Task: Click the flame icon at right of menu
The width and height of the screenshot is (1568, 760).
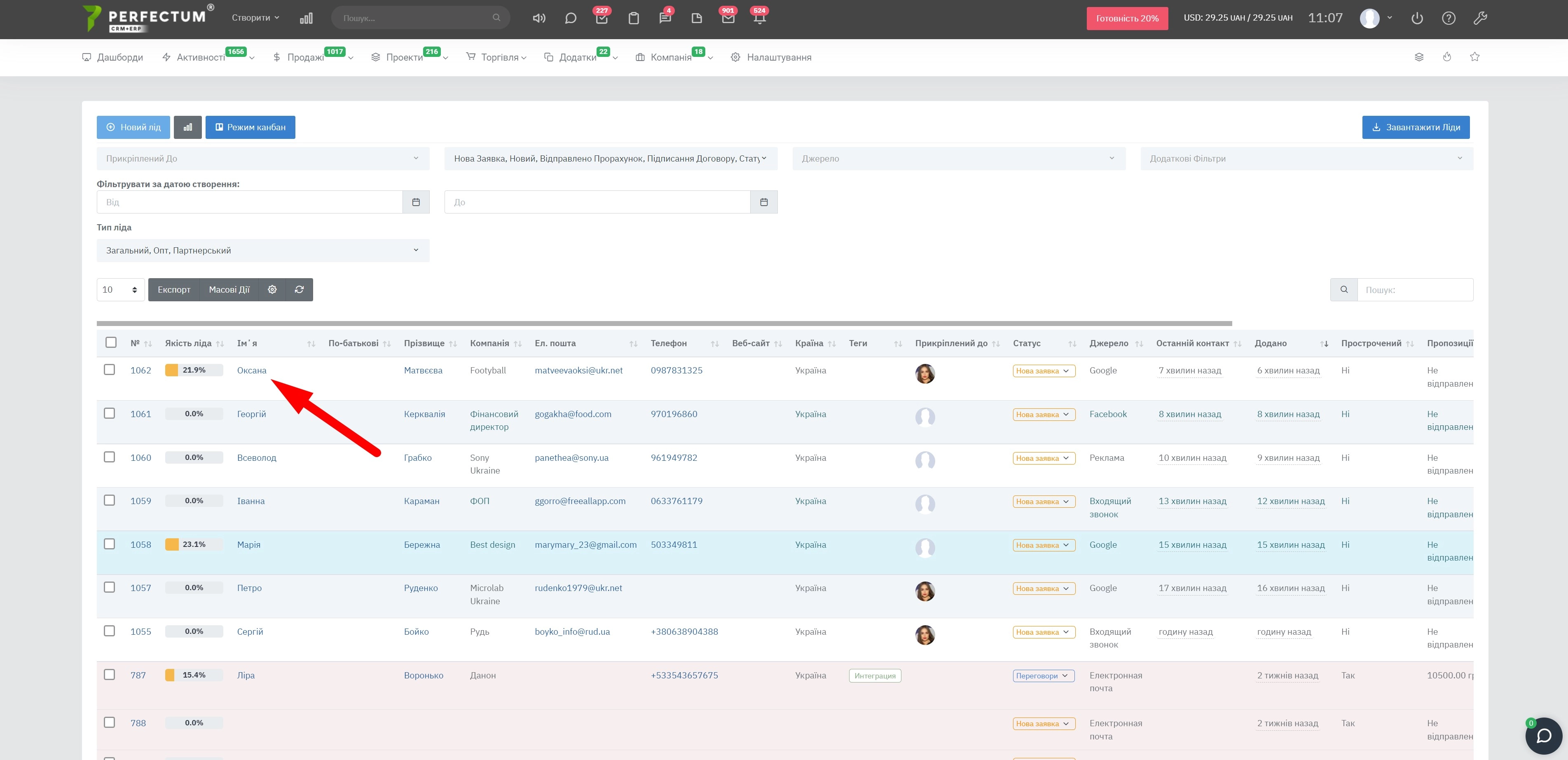Action: coord(1447,56)
